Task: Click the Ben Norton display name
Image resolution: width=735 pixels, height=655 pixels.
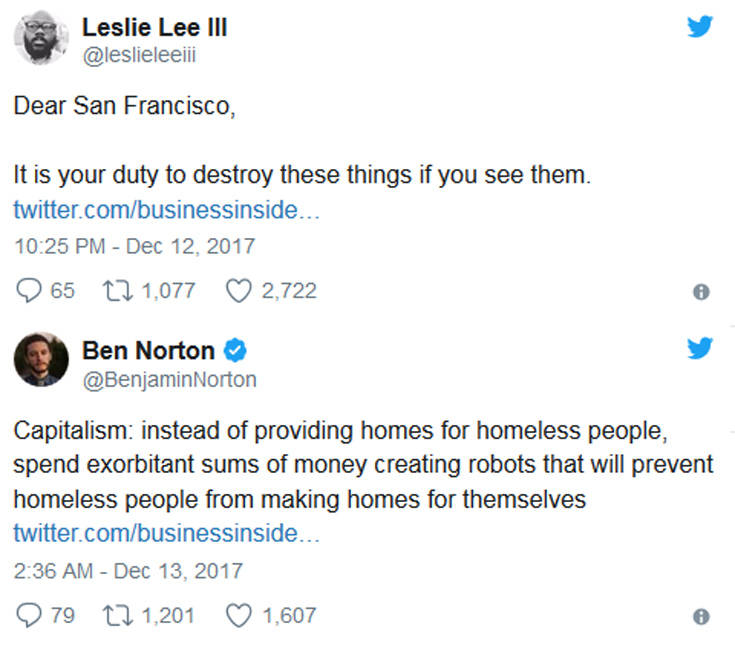Action: (148, 351)
